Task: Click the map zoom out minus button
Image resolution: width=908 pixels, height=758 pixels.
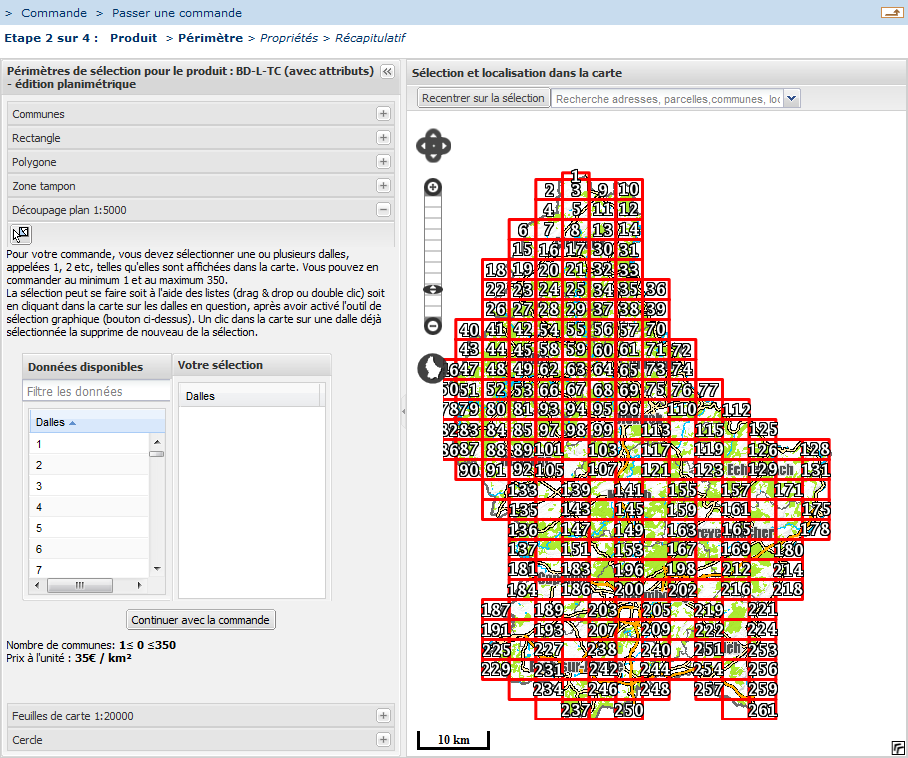Action: [x=433, y=326]
